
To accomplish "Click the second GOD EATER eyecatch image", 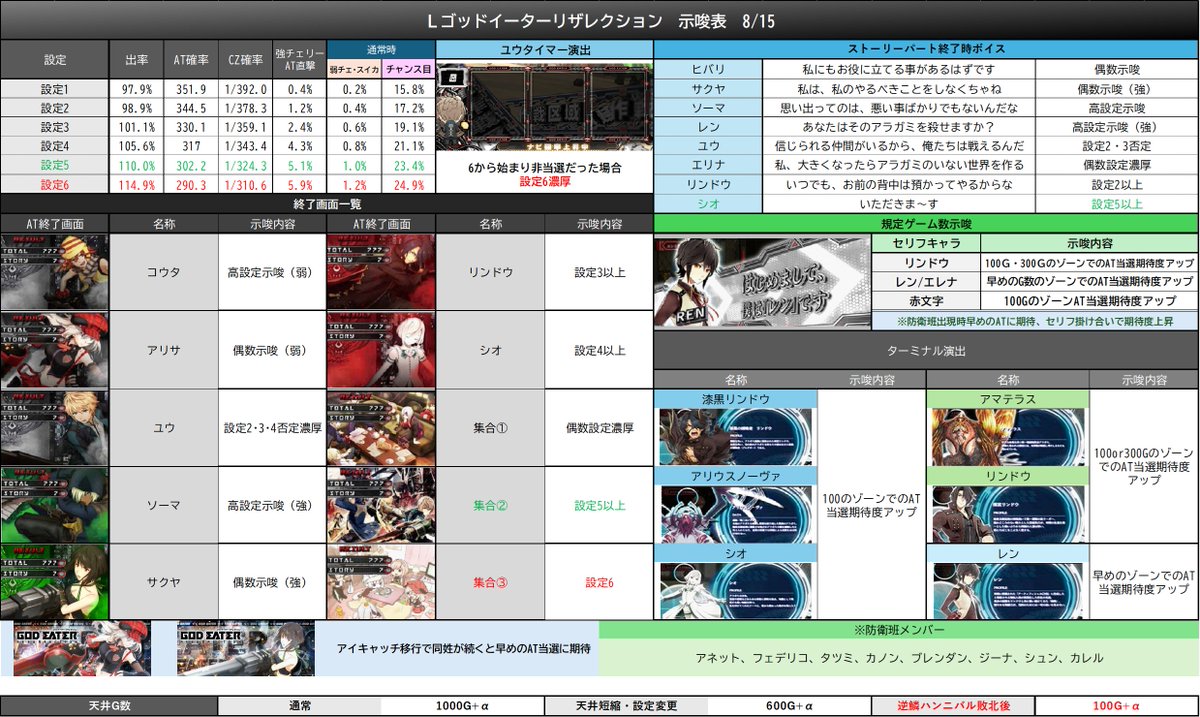I will click(246, 648).
